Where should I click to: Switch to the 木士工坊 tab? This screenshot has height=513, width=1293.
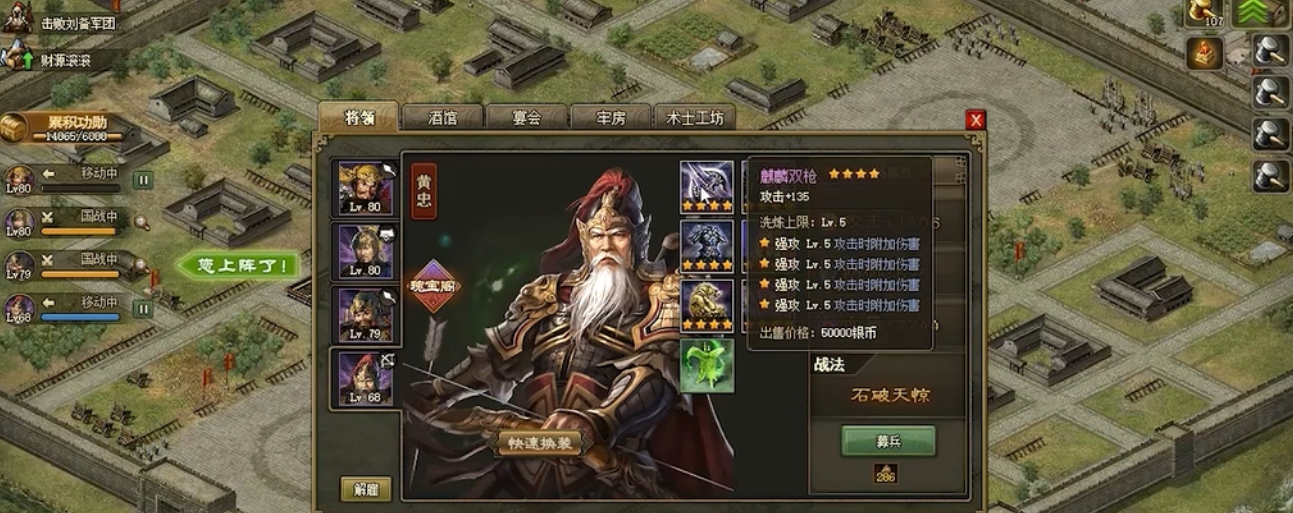click(694, 118)
